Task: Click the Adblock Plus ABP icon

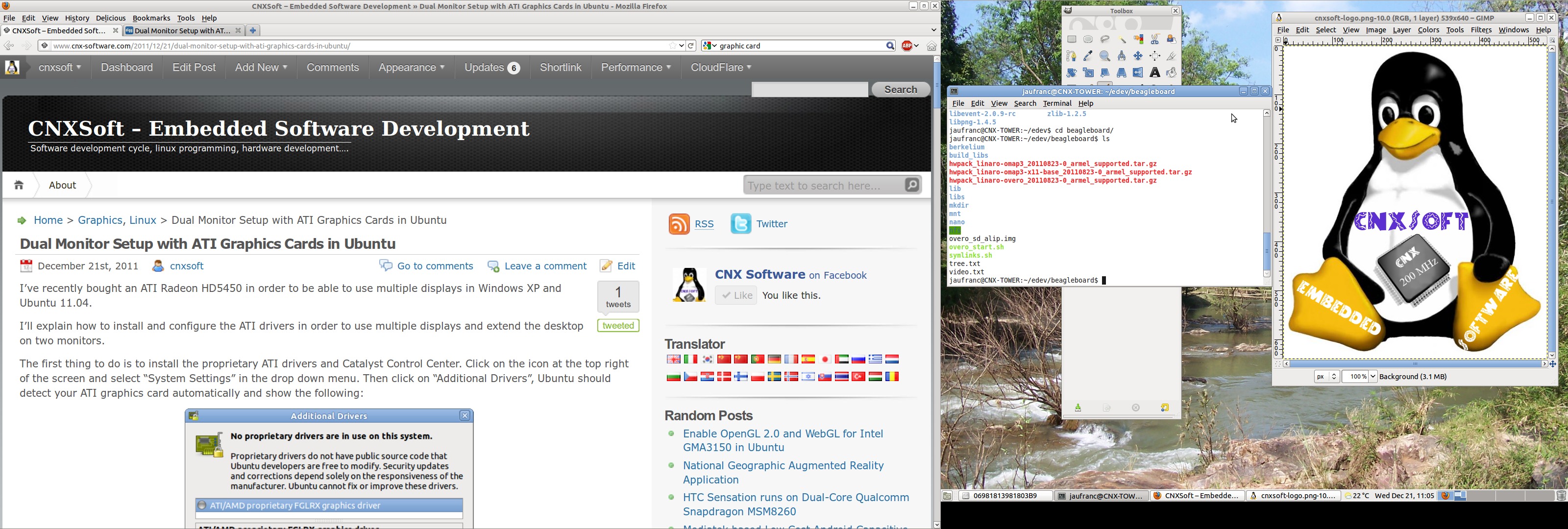Action: click(x=907, y=46)
